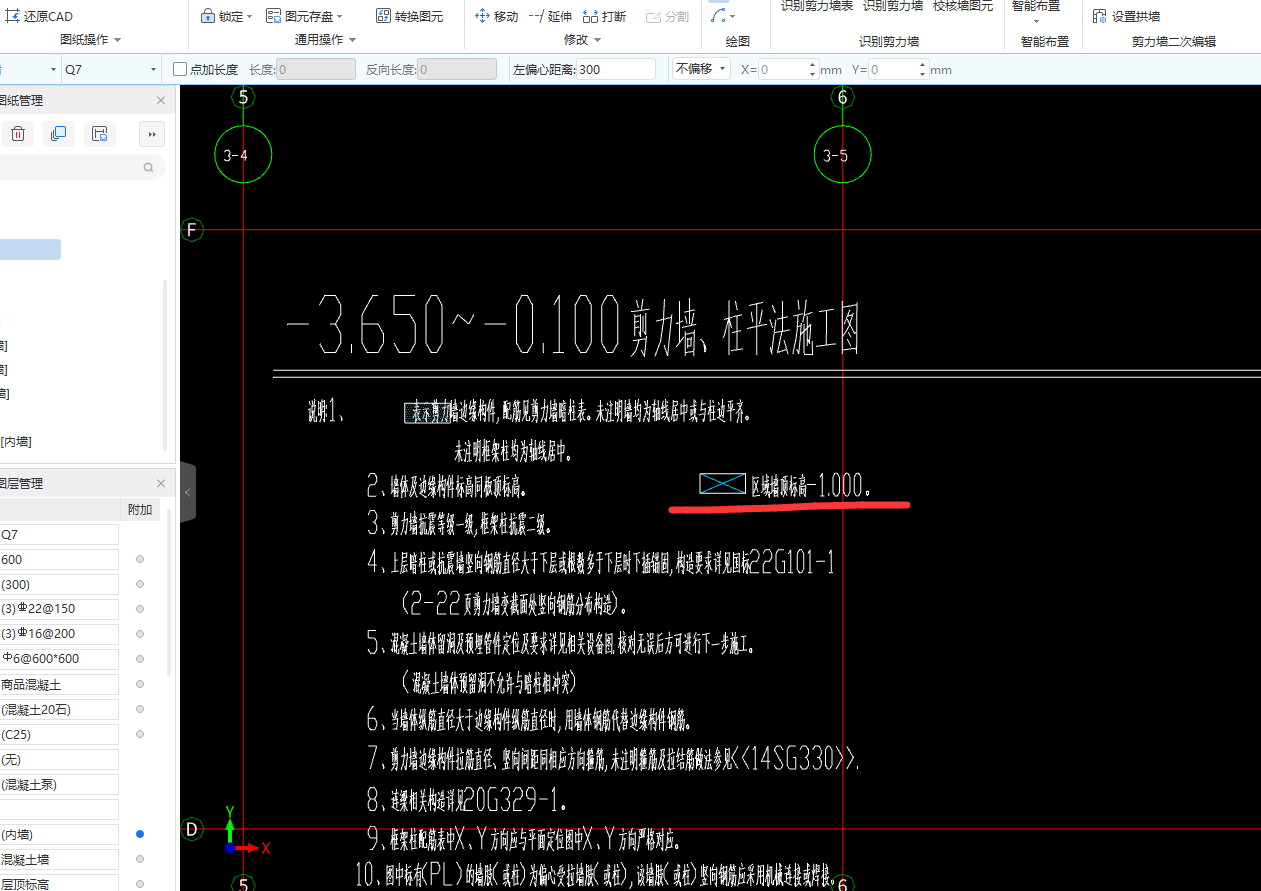Click the Q7 name property cell
Viewport: 1261px width, 891px height.
click(x=59, y=534)
